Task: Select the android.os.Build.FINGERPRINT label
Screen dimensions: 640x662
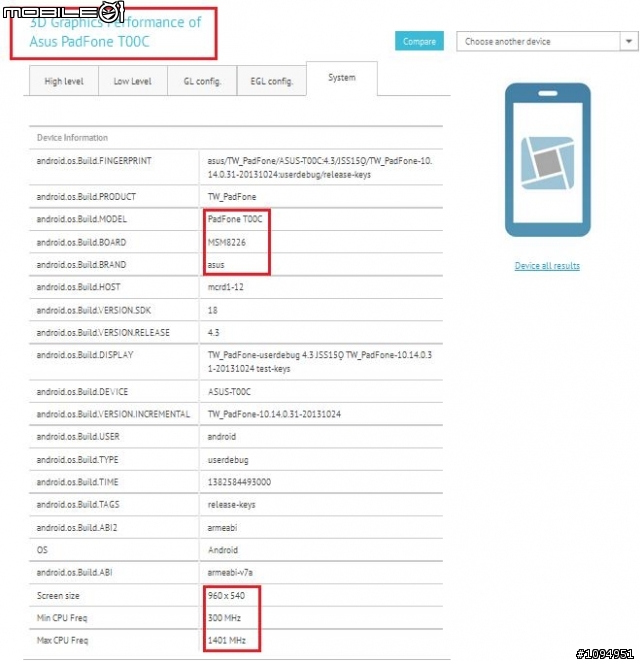Action: (x=94, y=161)
